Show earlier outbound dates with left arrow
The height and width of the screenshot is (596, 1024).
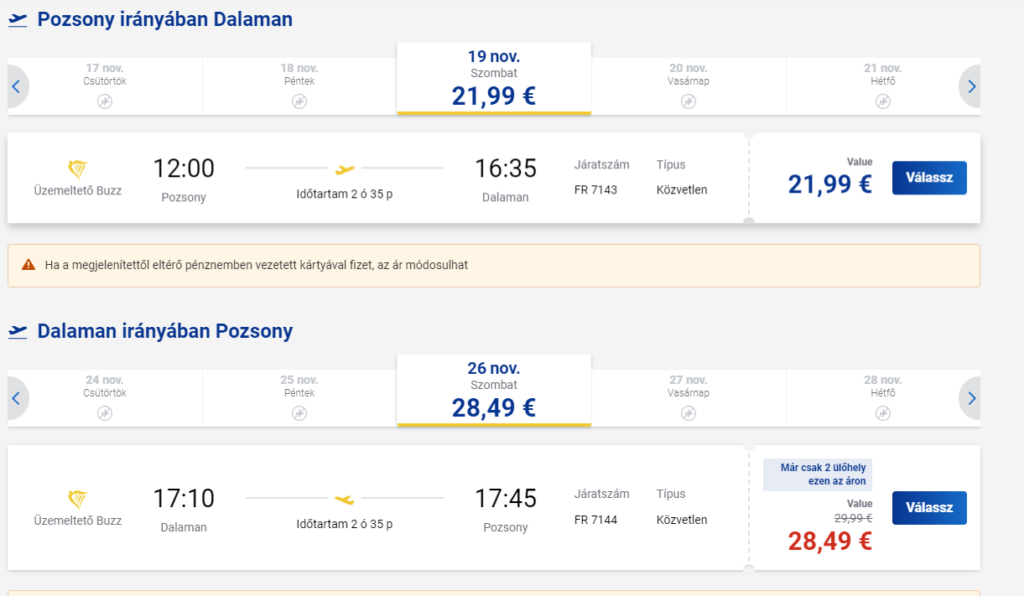point(16,86)
